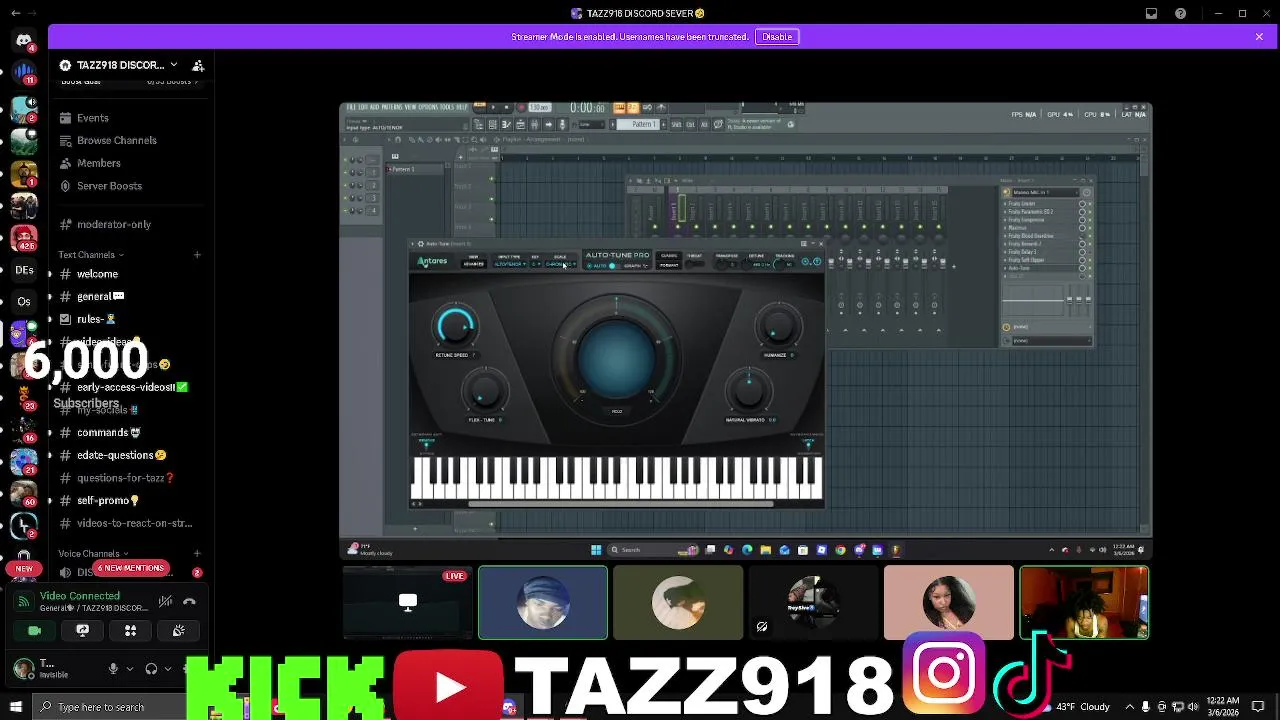Deafen with the headphones icon
Screen dimensions: 1280x720
(x=151, y=669)
